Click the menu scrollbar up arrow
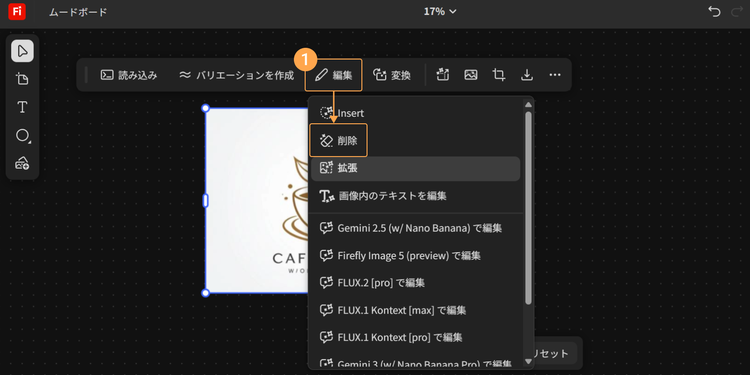This screenshot has width=750, height=375. click(528, 104)
